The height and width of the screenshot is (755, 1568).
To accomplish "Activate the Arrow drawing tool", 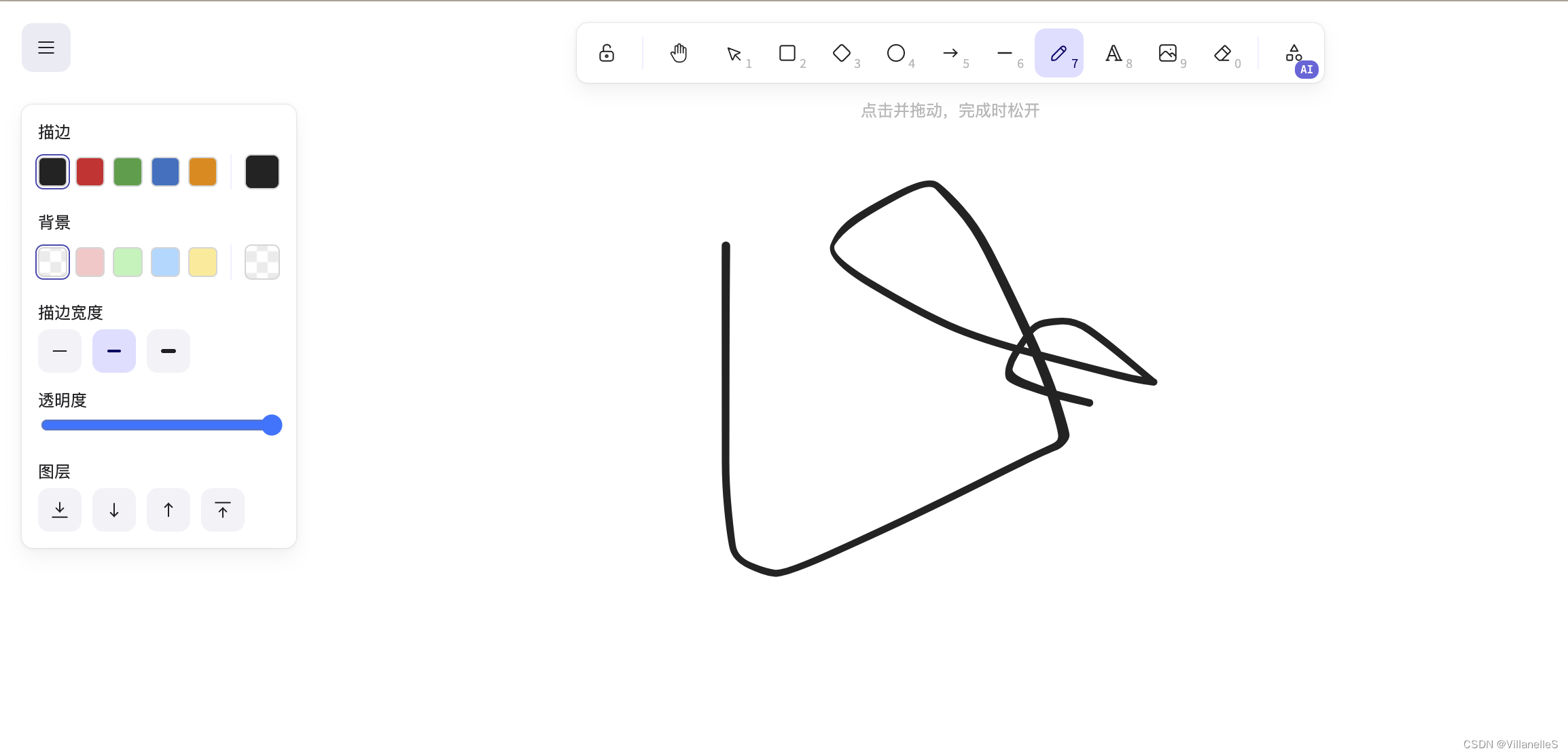I will tap(950, 53).
